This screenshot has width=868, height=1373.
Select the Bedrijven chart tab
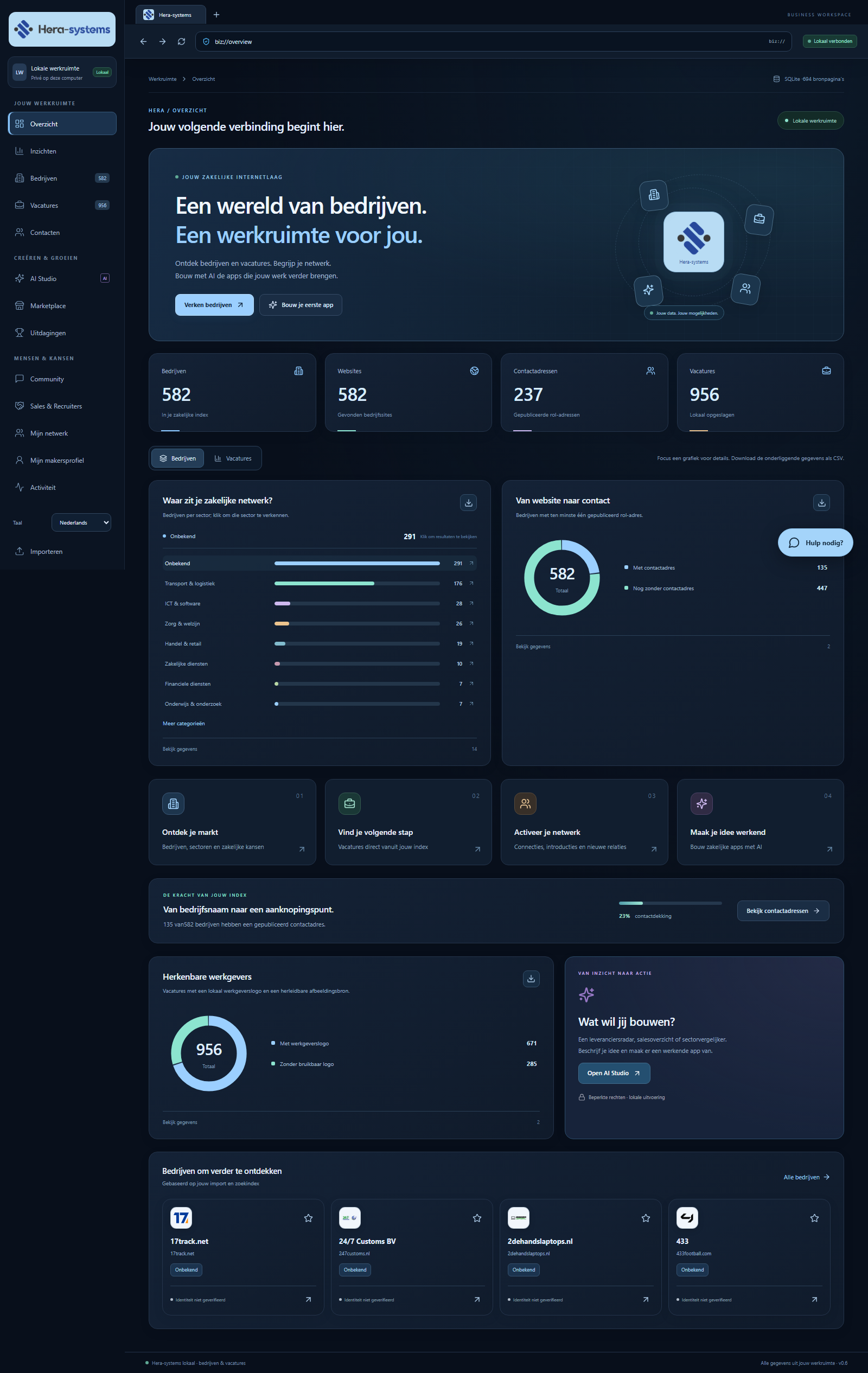tap(177, 458)
